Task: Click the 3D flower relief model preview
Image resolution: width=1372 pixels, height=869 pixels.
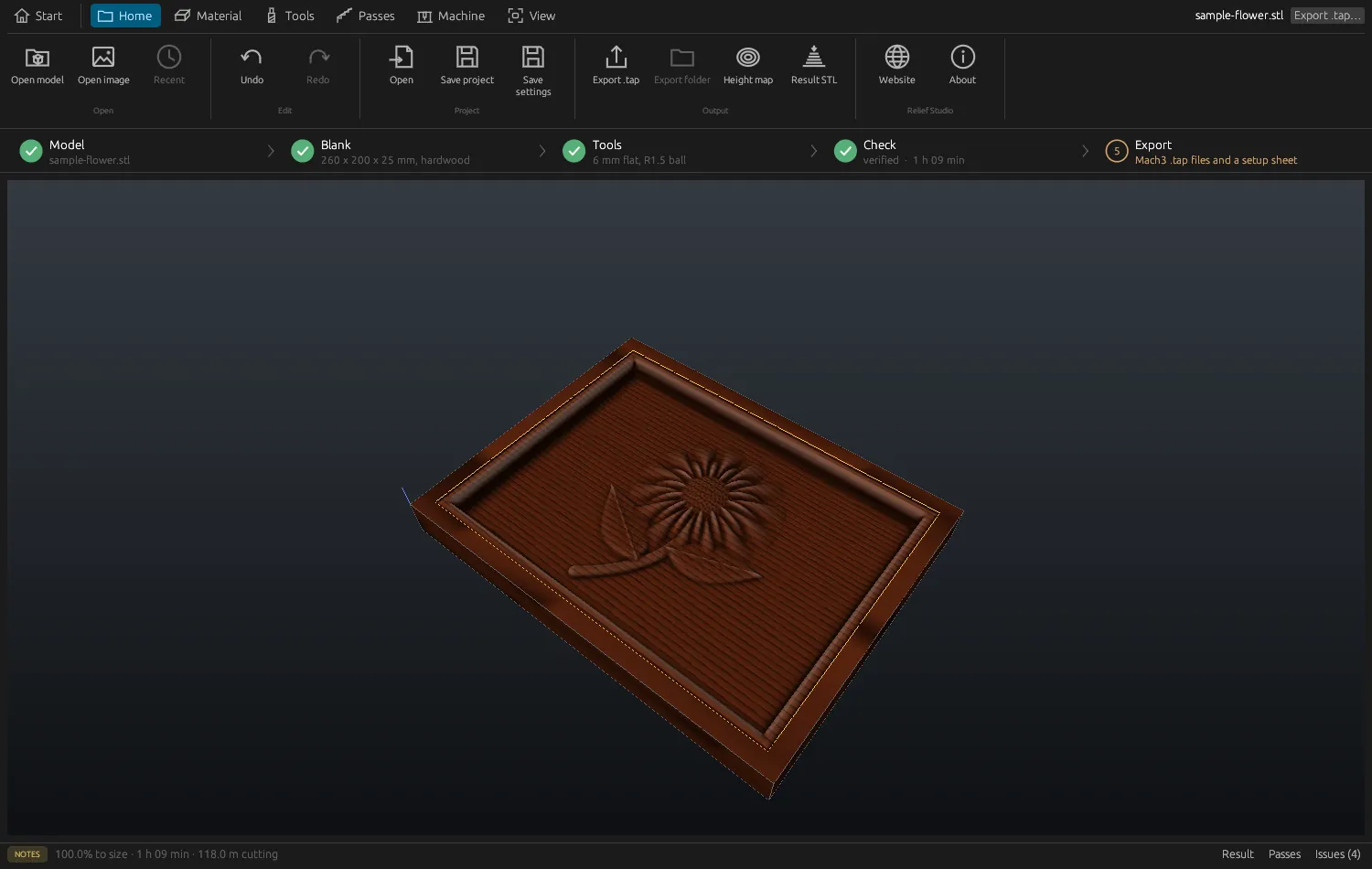Action: (x=686, y=567)
